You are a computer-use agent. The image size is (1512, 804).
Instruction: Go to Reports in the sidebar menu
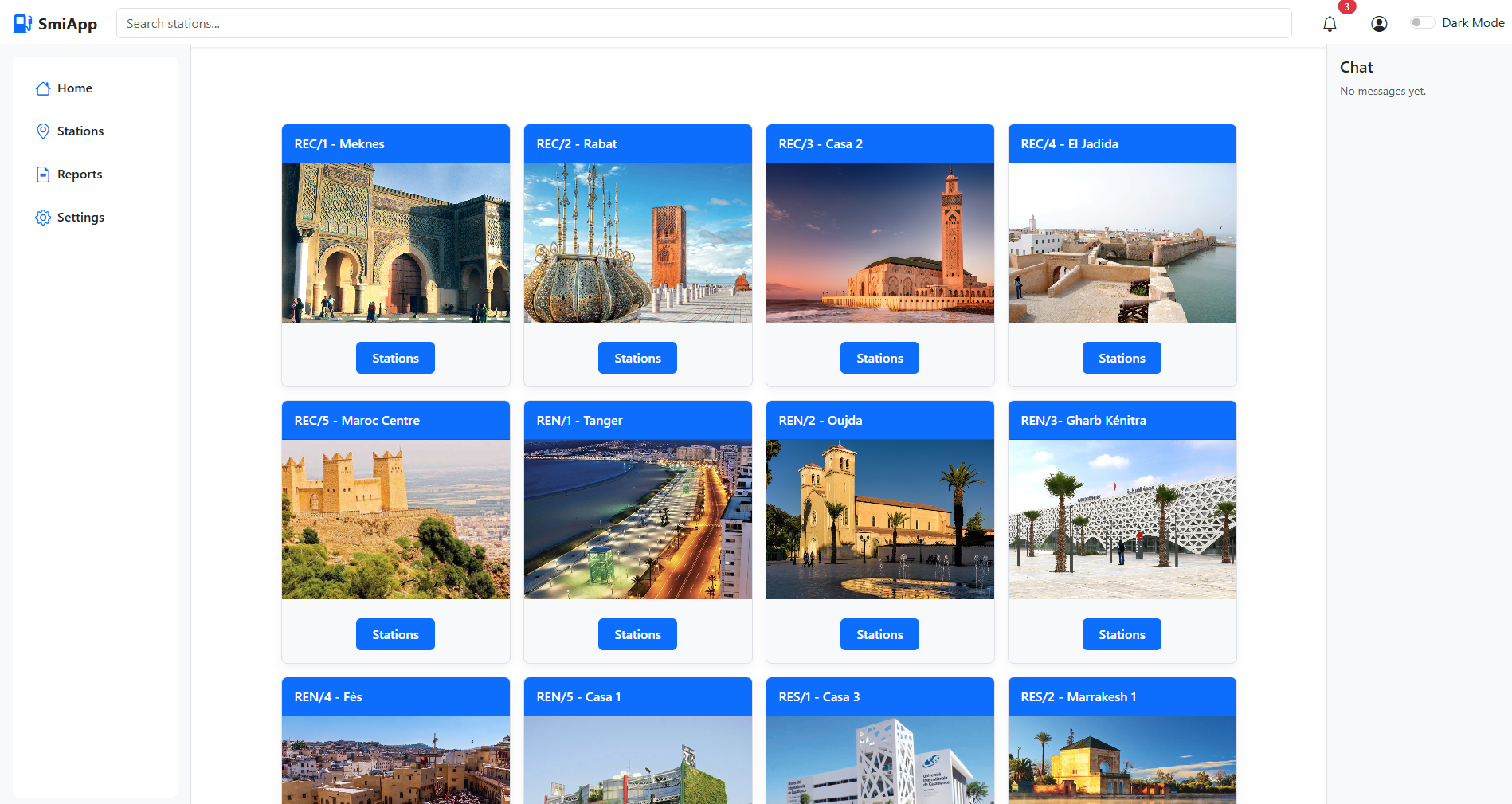click(x=80, y=175)
